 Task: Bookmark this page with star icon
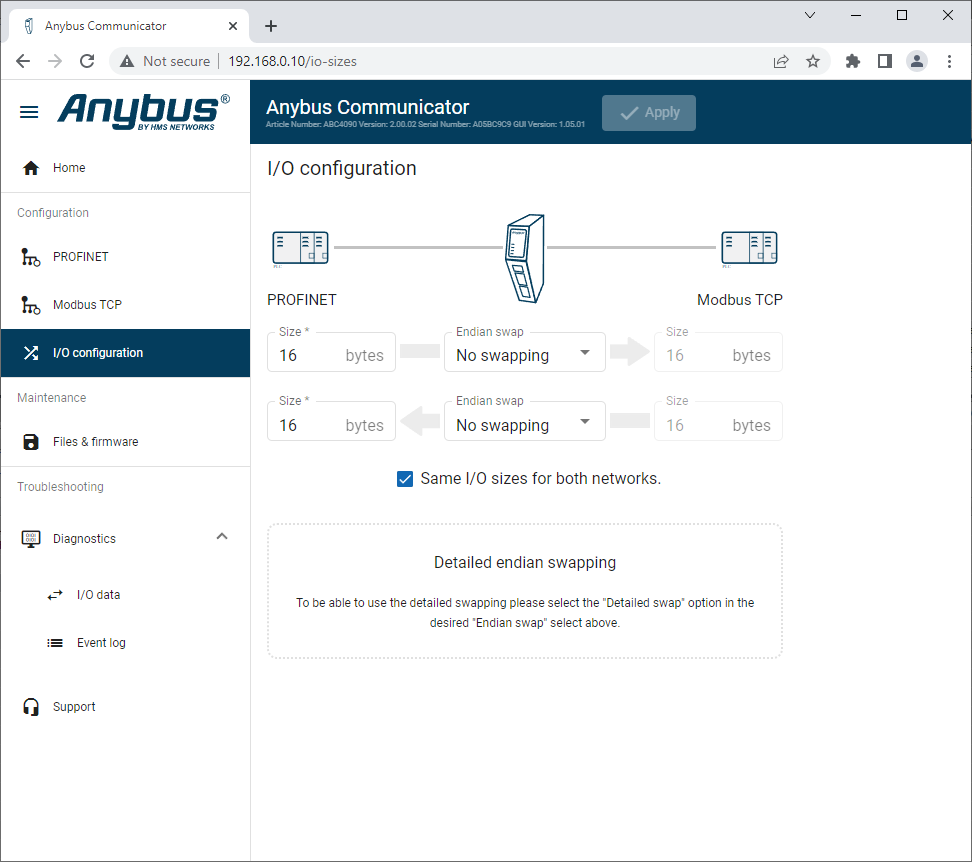click(x=813, y=61)
